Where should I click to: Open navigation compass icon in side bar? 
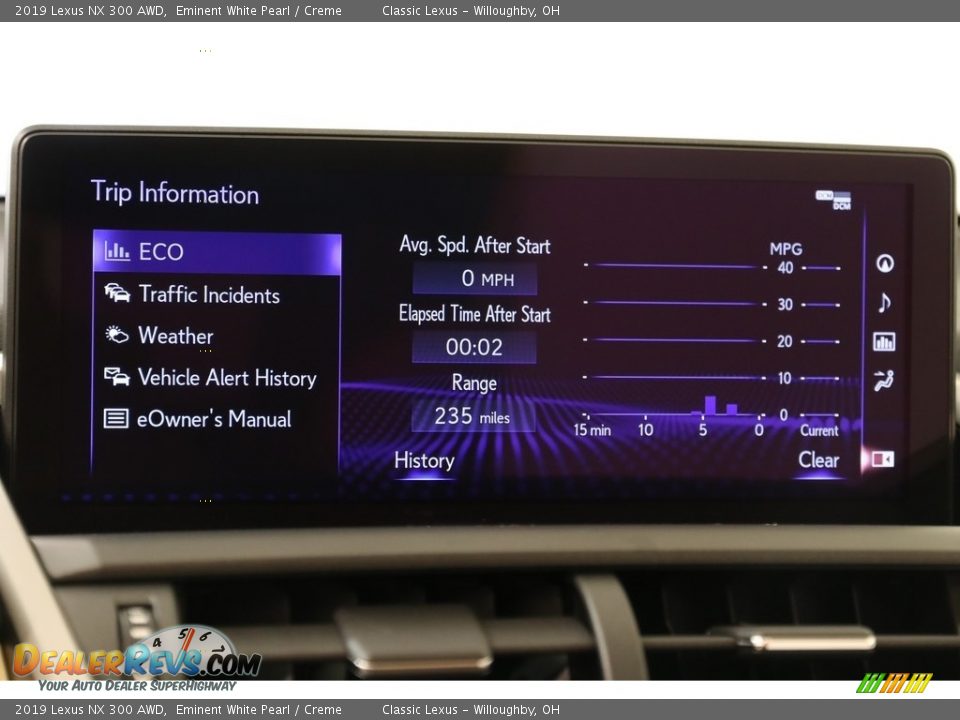coord(885,263)
